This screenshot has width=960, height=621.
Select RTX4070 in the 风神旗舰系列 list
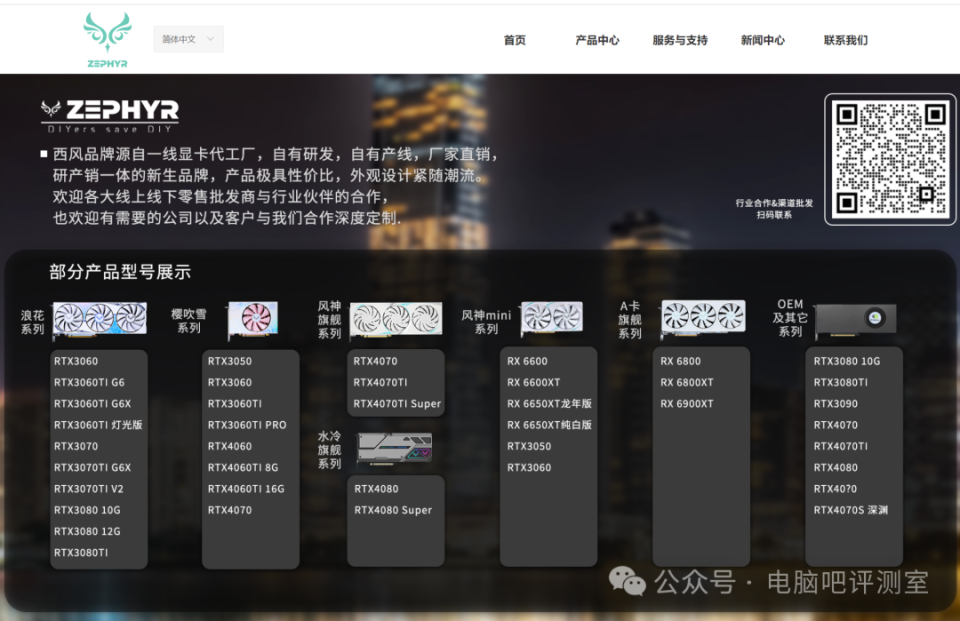[375, 361]
